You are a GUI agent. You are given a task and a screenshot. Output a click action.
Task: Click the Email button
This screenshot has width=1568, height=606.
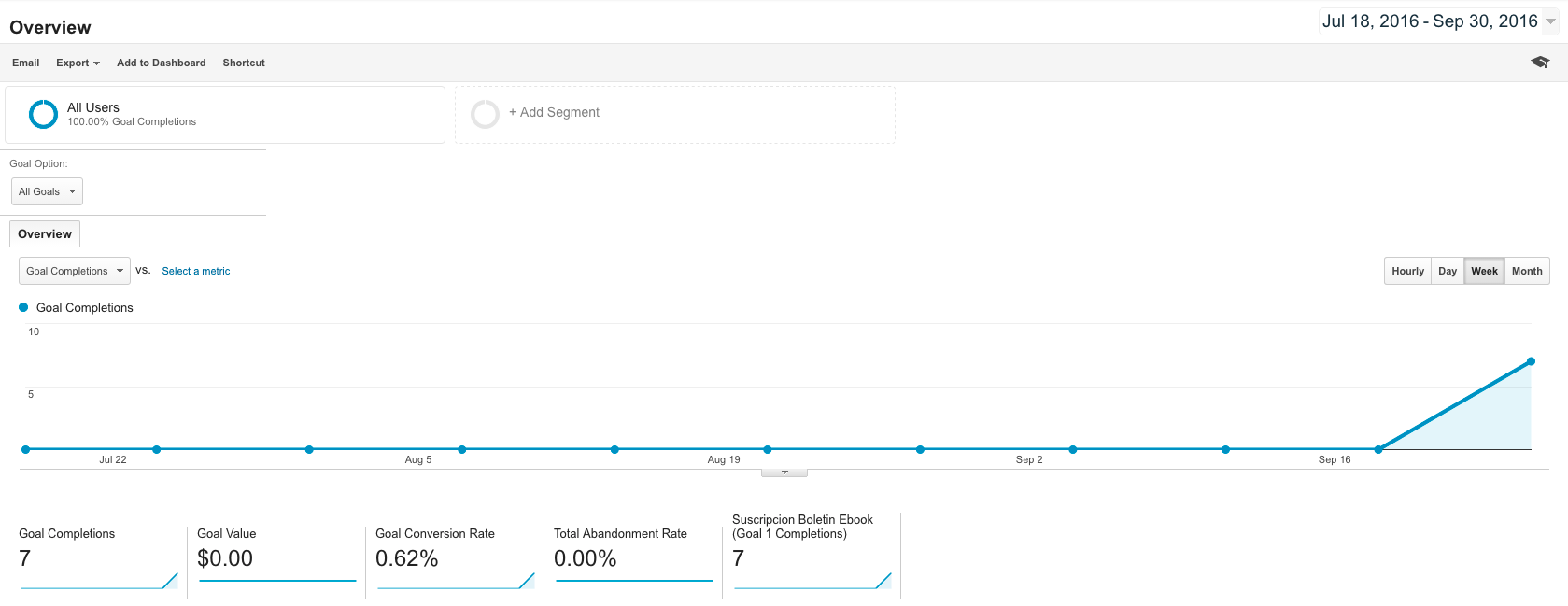[26, 63]
